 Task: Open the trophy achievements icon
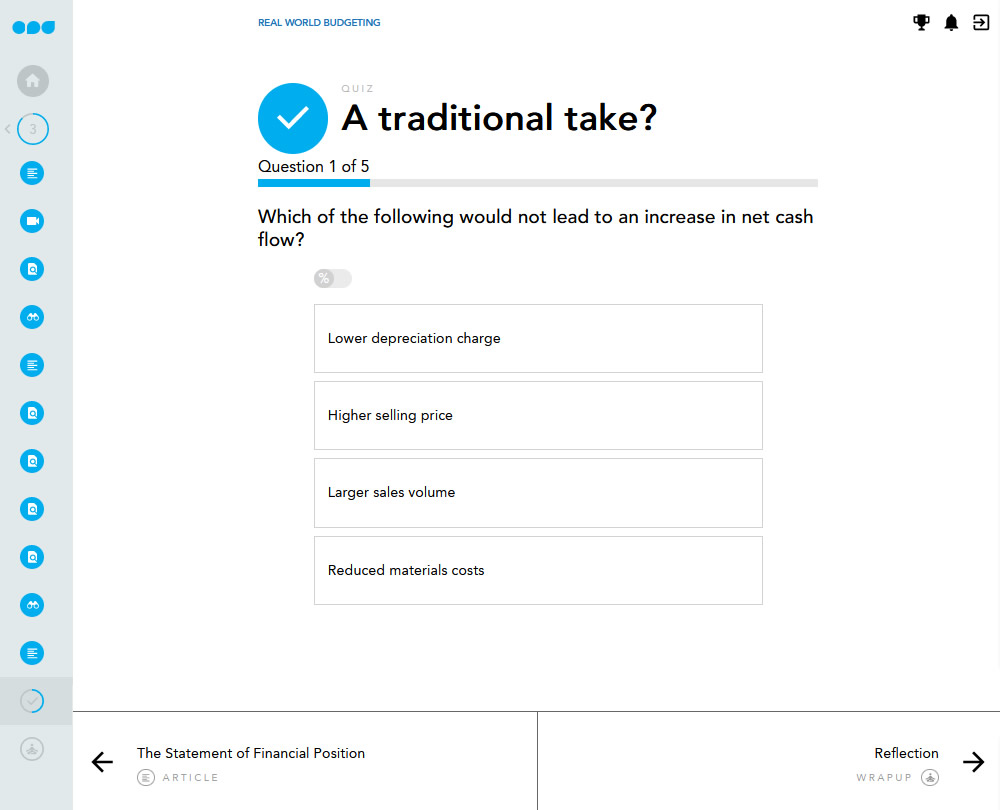921,22
